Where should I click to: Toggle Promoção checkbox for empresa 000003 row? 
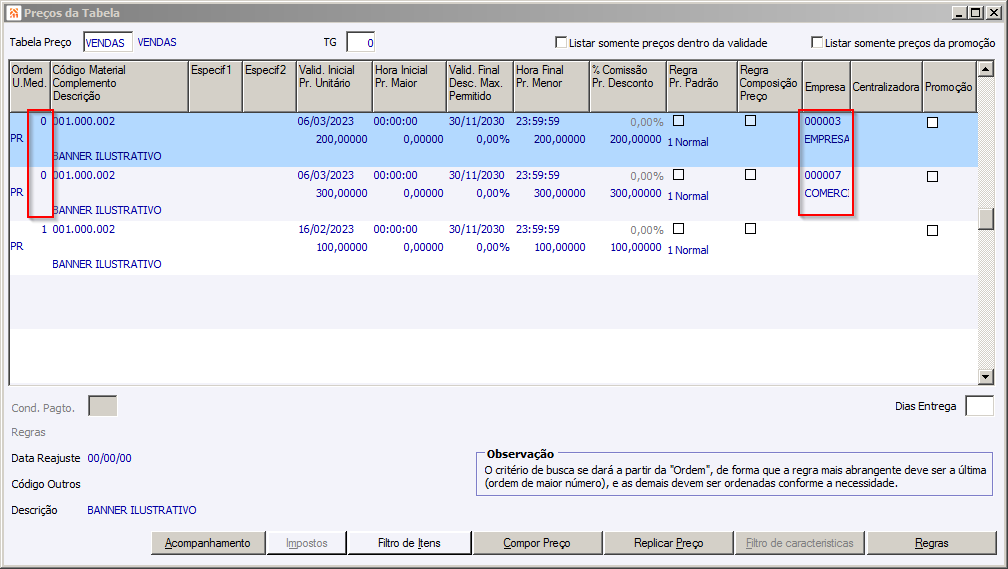(x=932, y=122)
